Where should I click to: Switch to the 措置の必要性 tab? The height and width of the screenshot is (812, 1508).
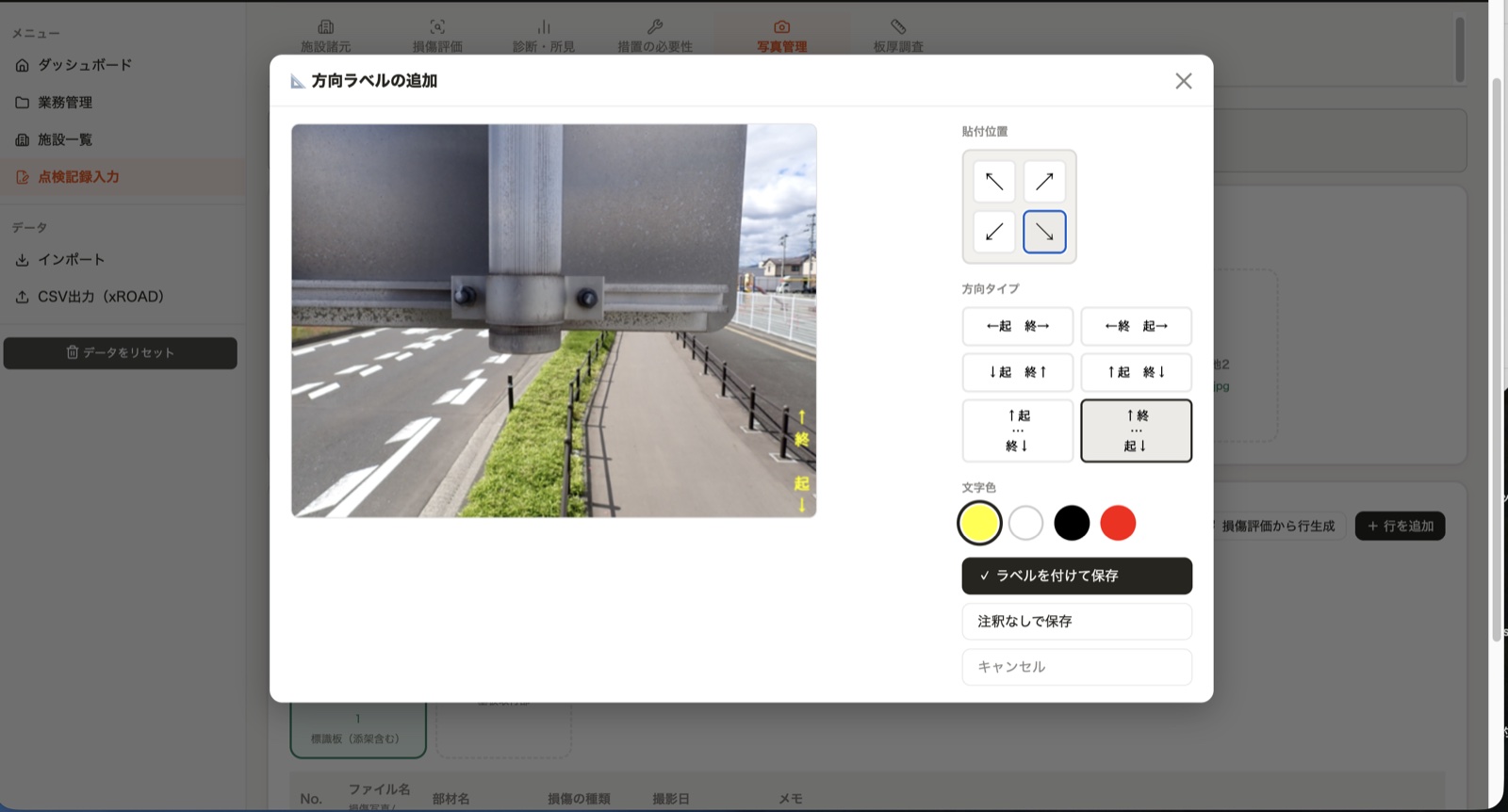pyautogui.click(x=655, y=36)
